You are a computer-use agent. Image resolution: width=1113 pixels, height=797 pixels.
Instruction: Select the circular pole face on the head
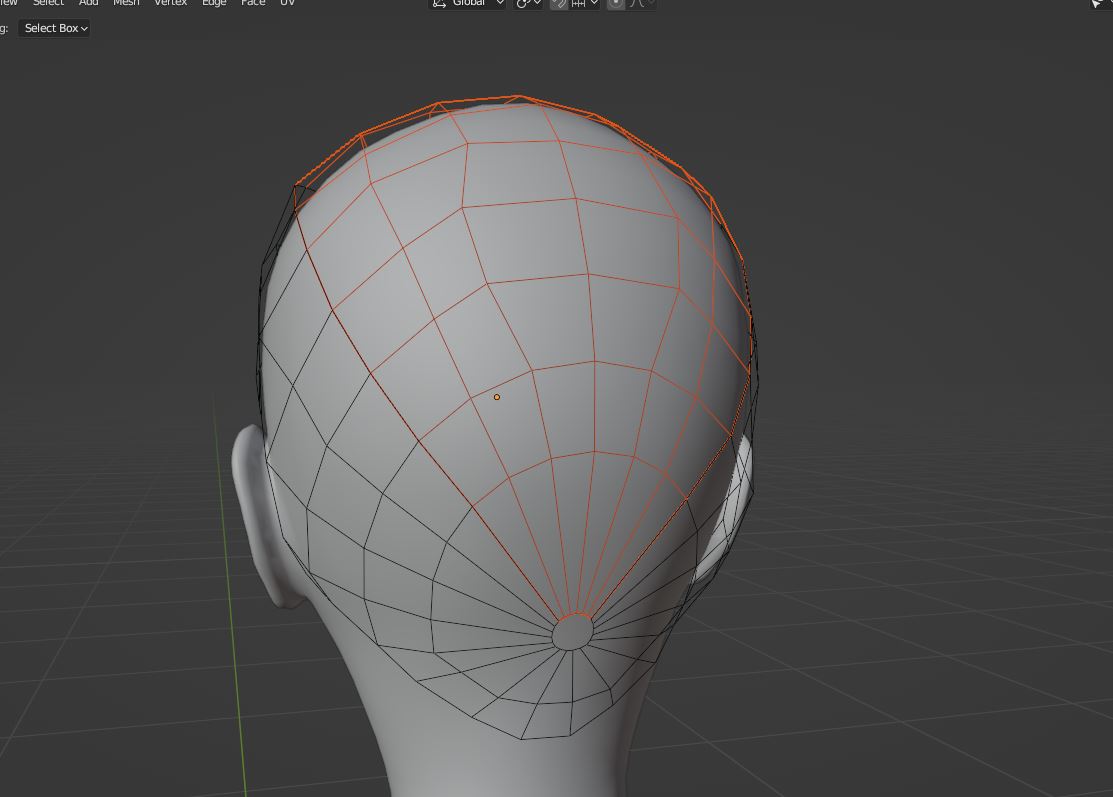pos(572,632)
